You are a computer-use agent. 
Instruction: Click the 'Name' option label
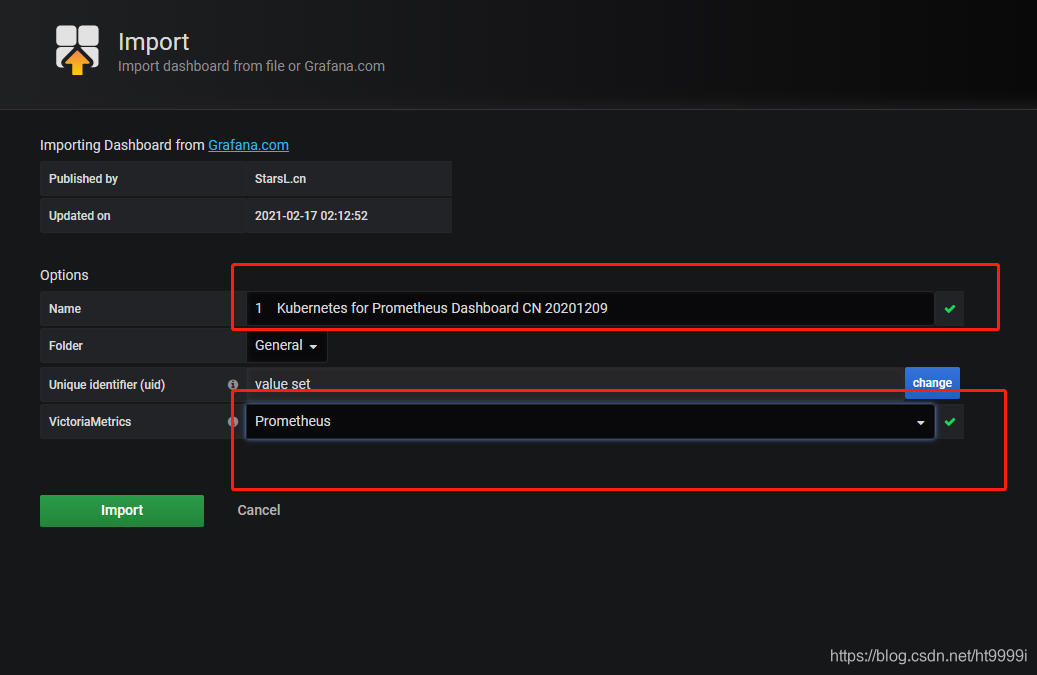65,309
